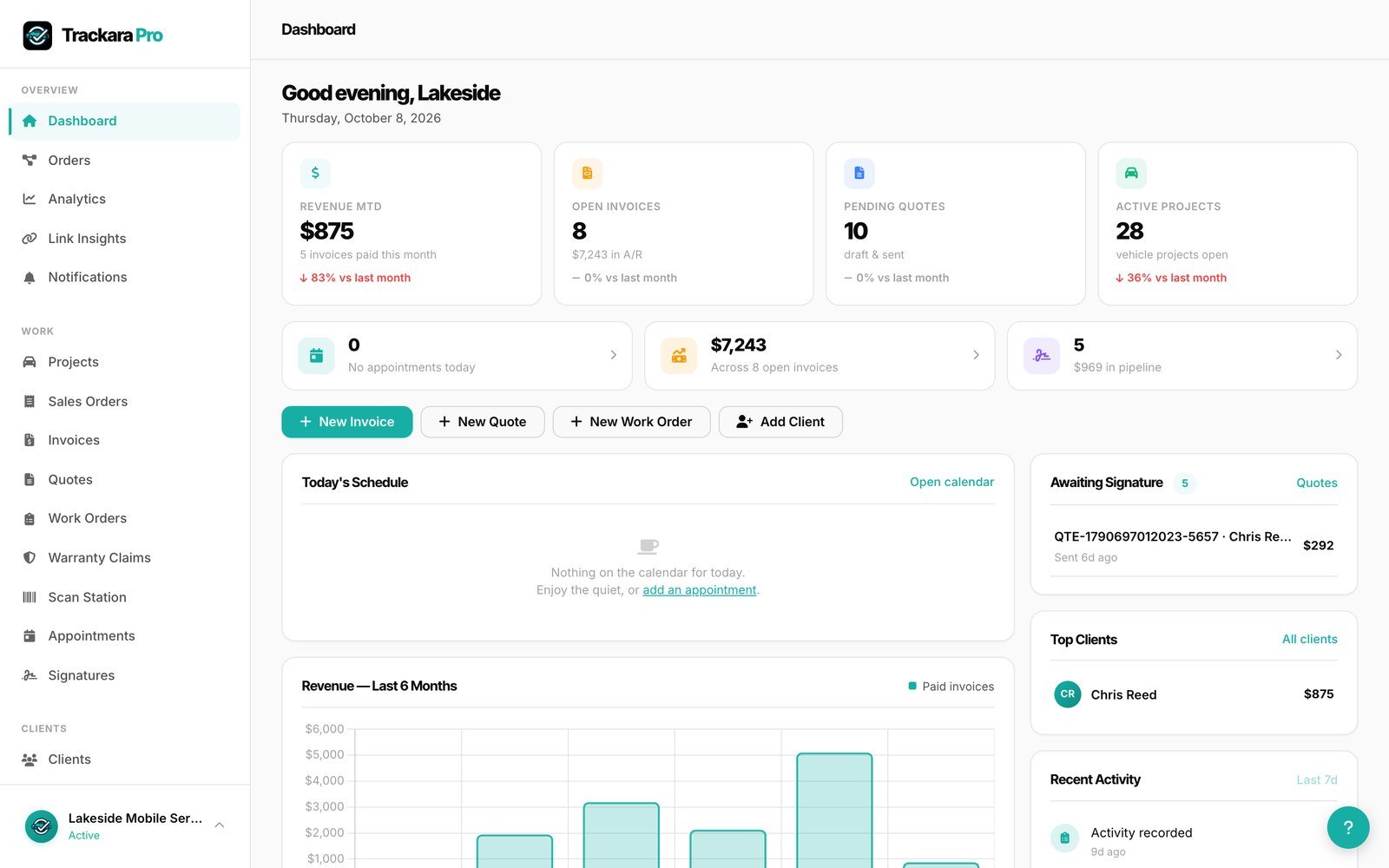Click the Clients people icon in sidebar

tap(30, 759)
